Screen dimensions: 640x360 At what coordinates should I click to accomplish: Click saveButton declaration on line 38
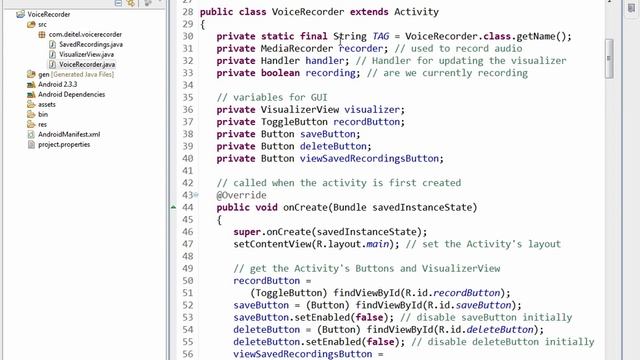click(x=328, y=134)
